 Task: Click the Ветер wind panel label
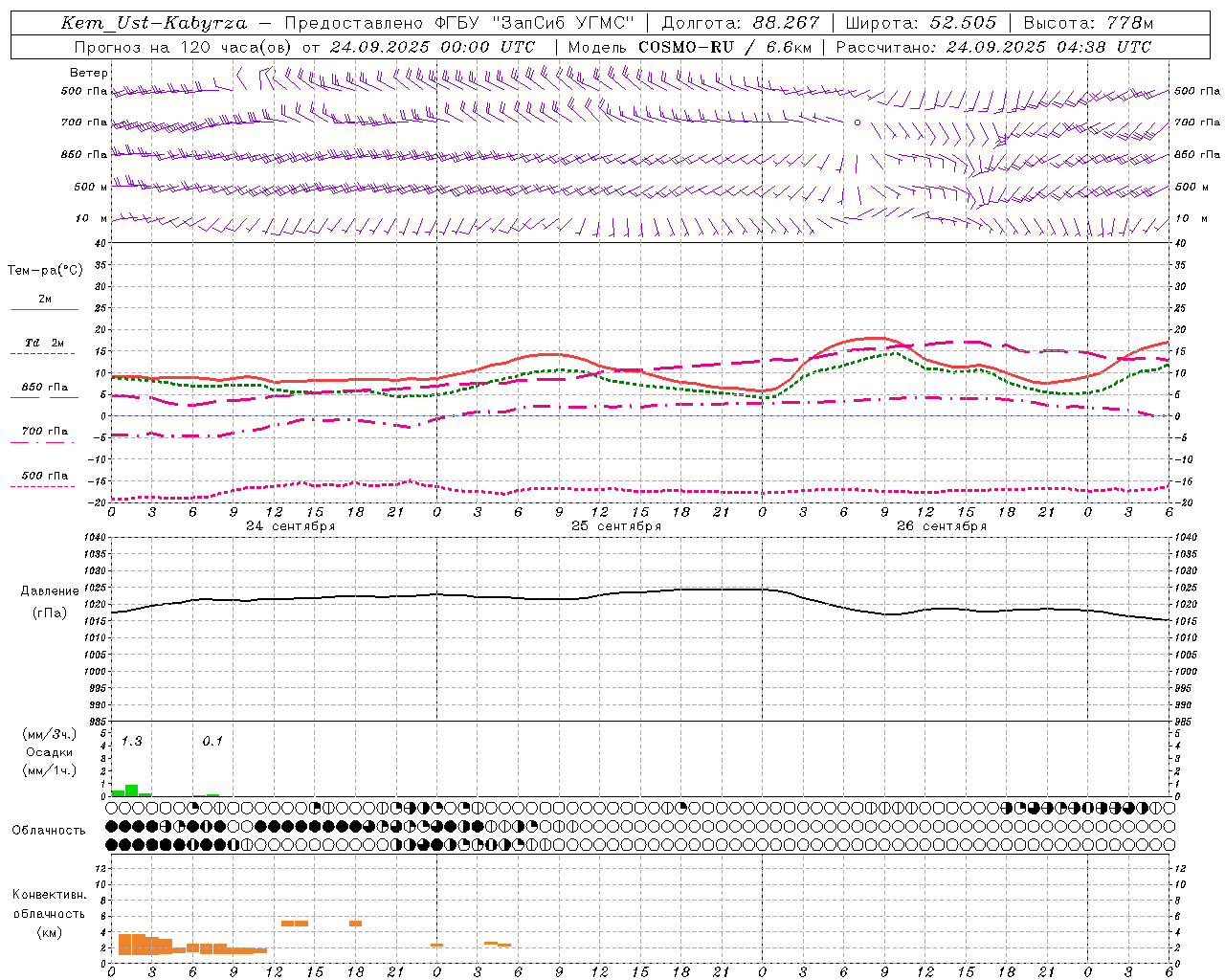pyautogui.click(x=89, y=73)
